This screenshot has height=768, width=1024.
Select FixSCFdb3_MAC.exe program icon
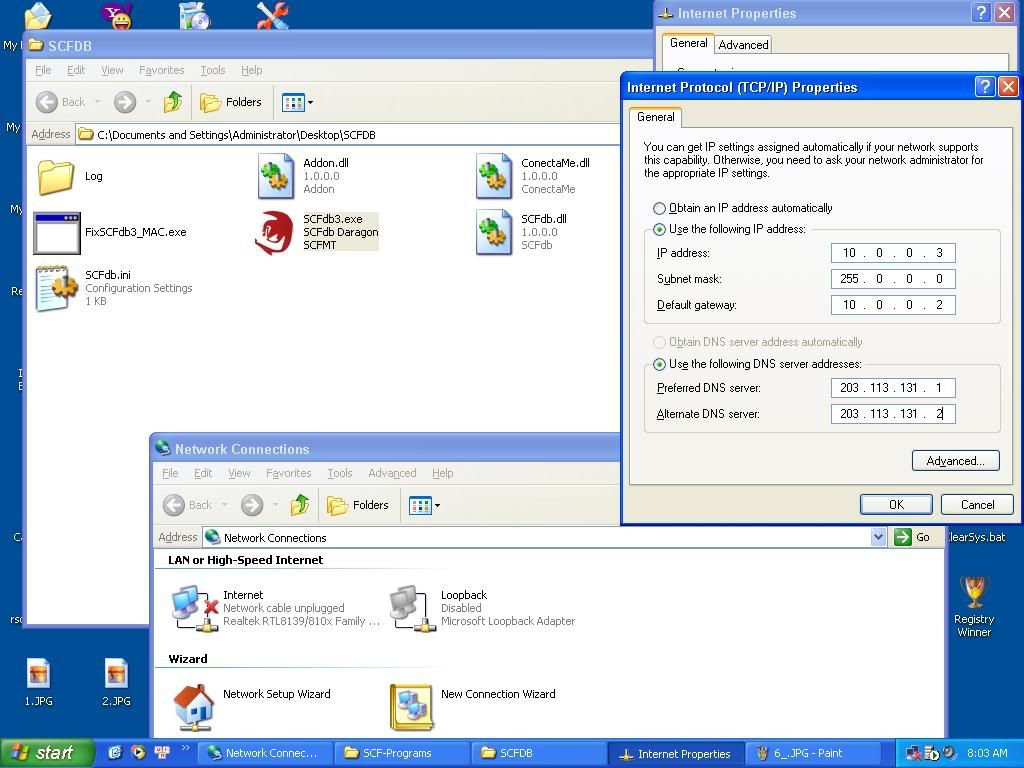click(x=56, y=232)
